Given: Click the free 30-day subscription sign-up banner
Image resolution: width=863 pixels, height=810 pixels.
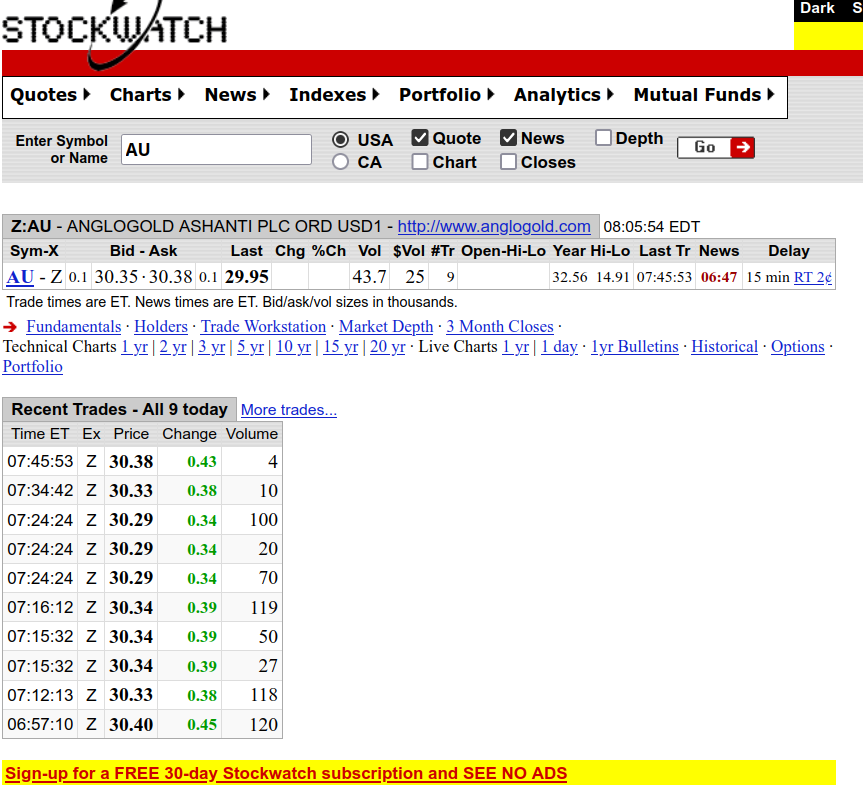Looking at the screenshot, I should point(286,773).
